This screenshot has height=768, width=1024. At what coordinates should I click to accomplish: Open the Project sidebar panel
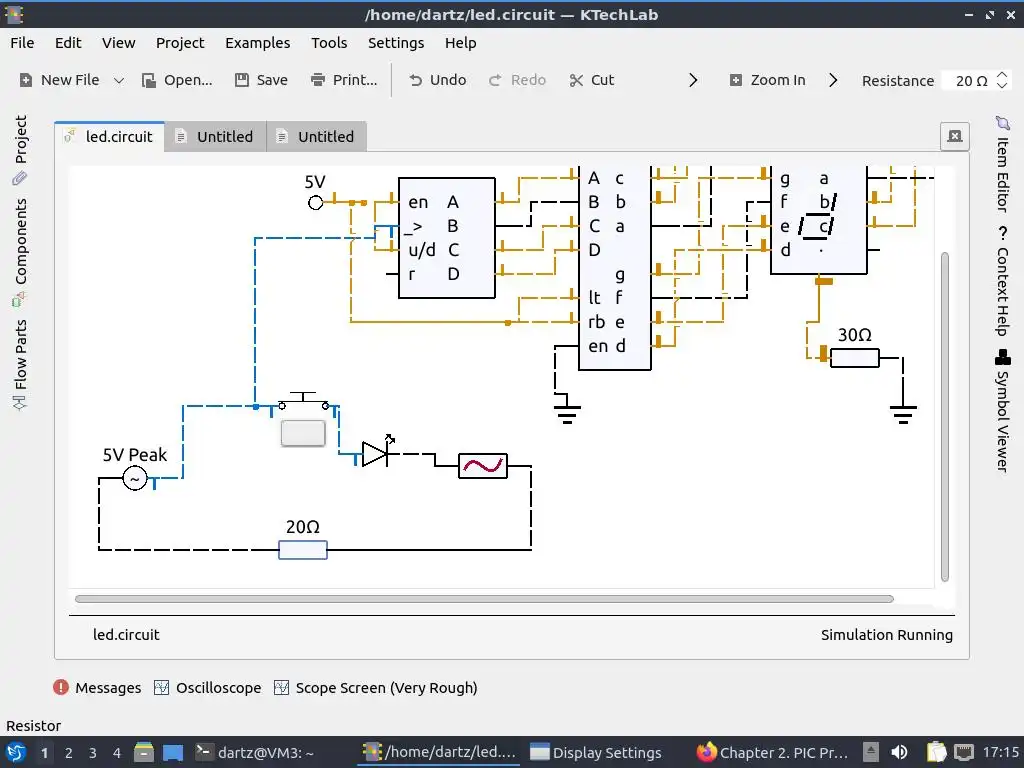20,150
